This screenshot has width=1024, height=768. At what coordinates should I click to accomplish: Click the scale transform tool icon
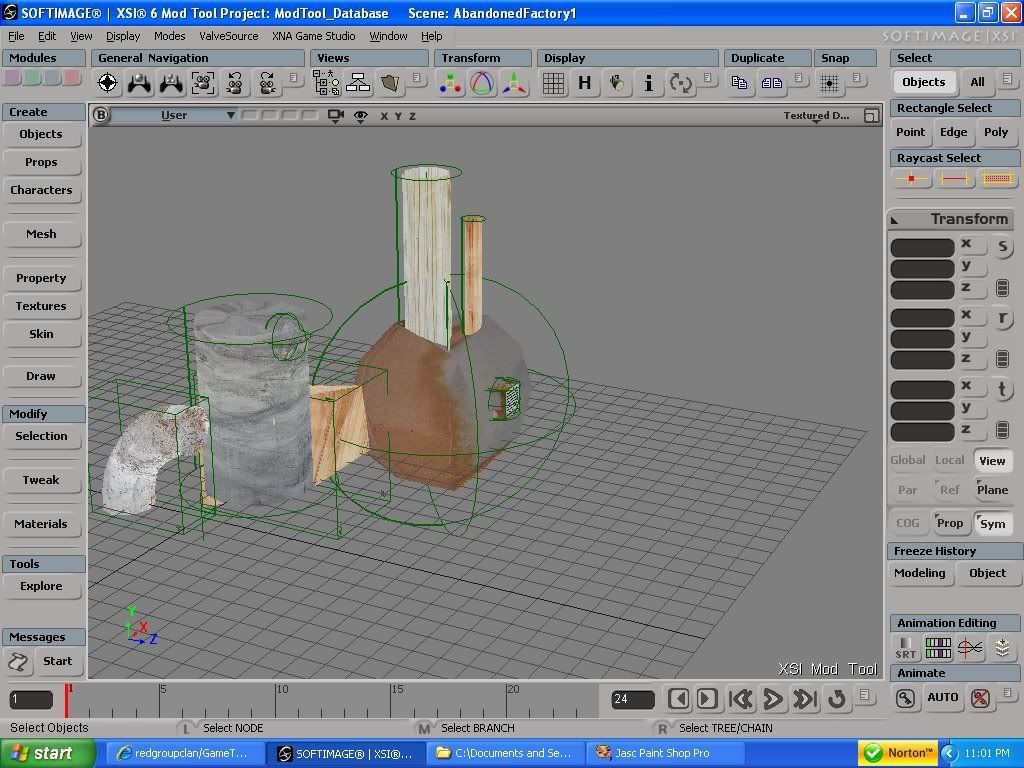coord(450,83)
